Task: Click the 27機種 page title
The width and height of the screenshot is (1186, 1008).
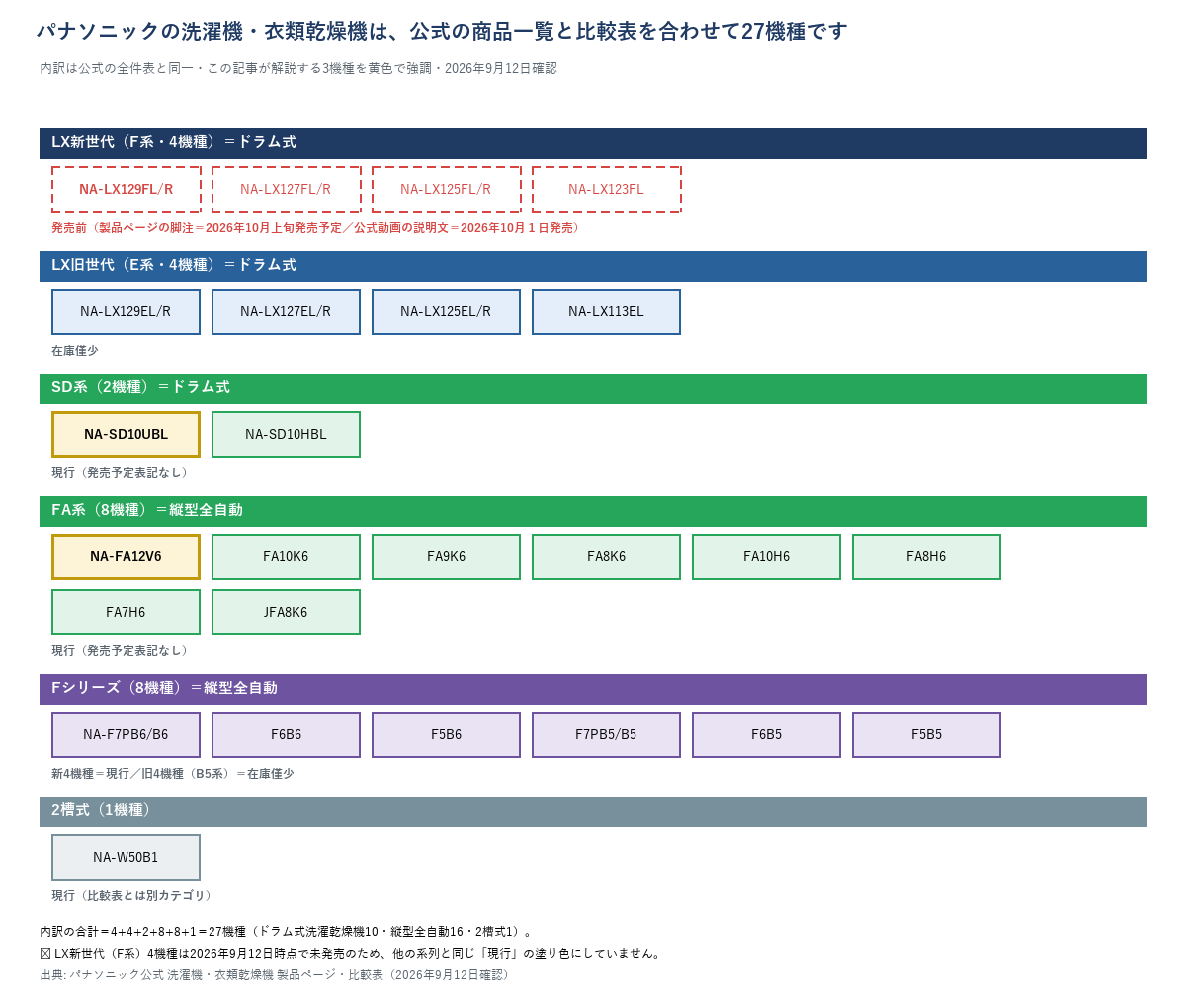Action: click(x=442, y=31)
